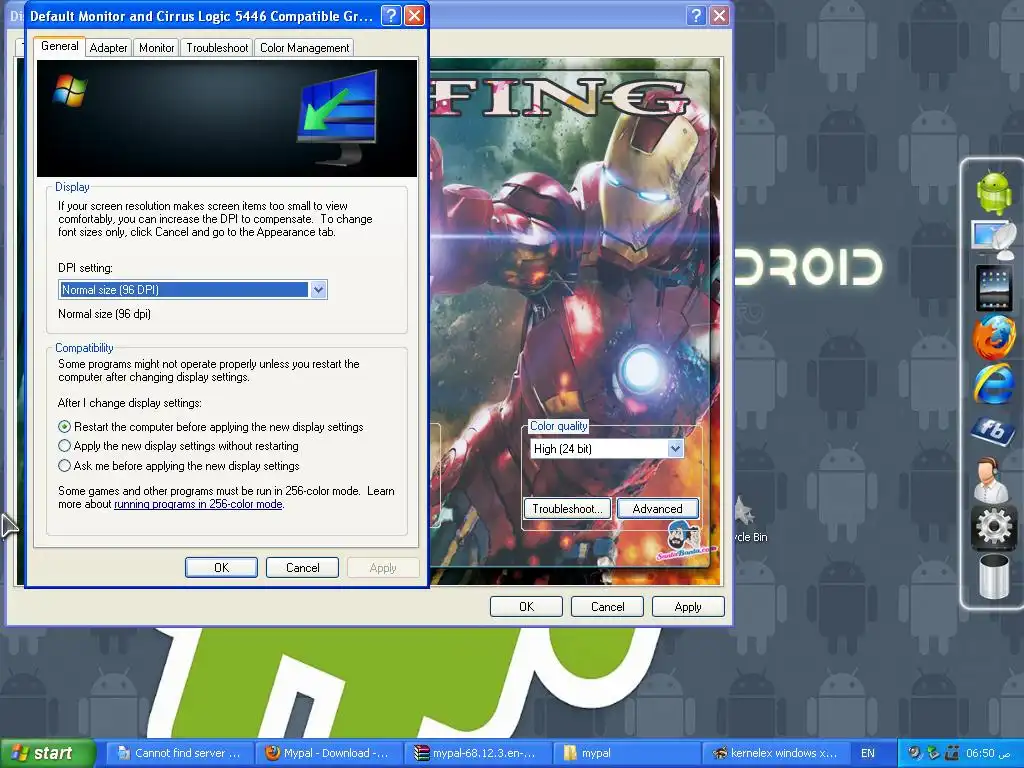1024x768 pixels.
Task: Switch to the kernelex windows taskbar item
Action: point(775,753)
